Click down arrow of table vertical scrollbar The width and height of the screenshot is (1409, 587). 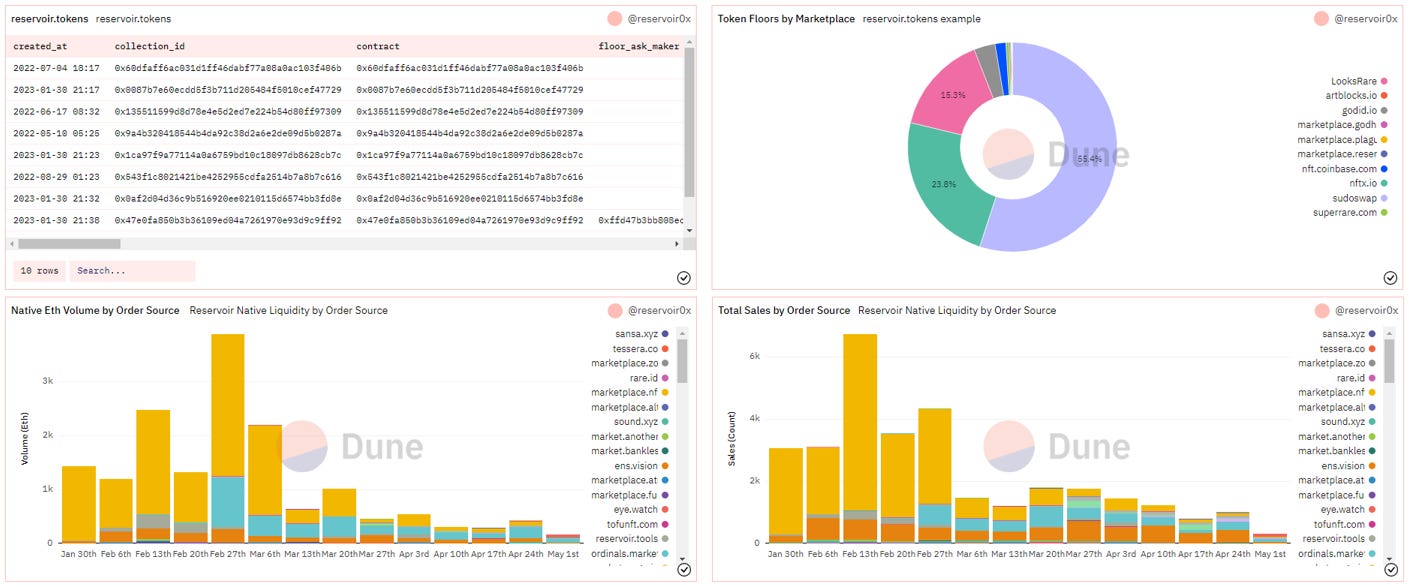[x=688, y=231]
